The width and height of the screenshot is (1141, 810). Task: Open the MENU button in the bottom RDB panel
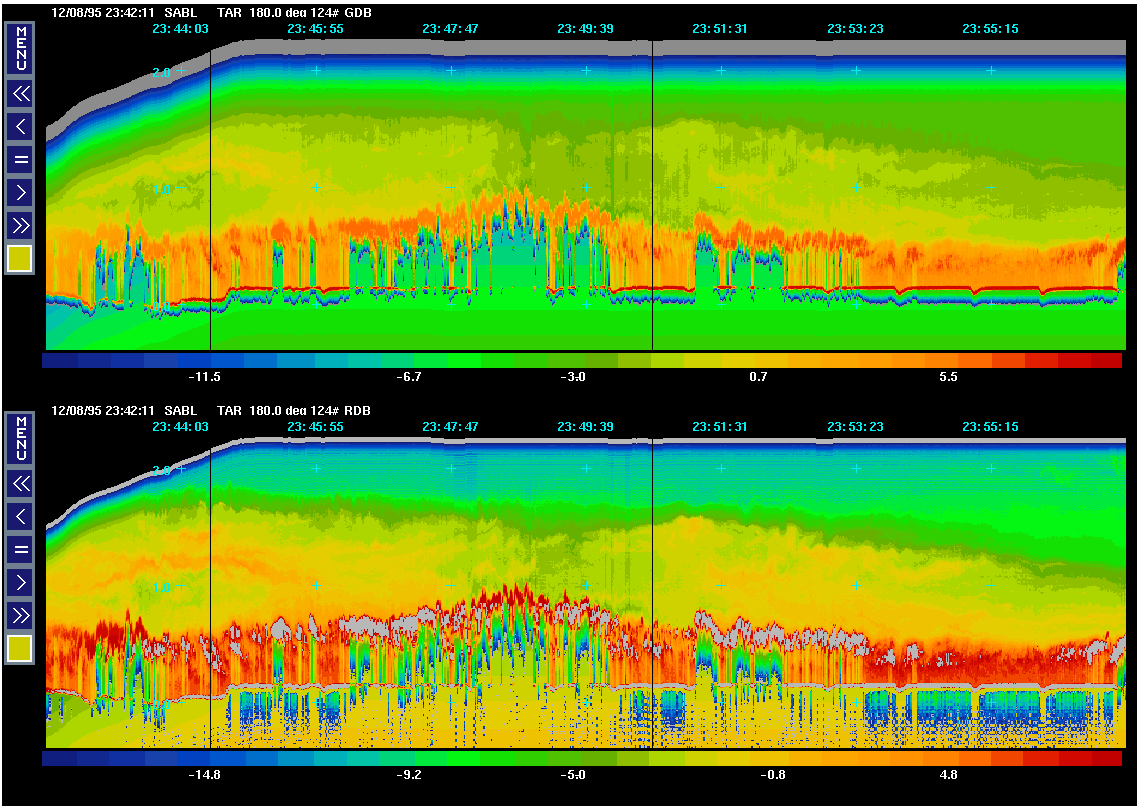pyautogui.click(x=20, y=439)
